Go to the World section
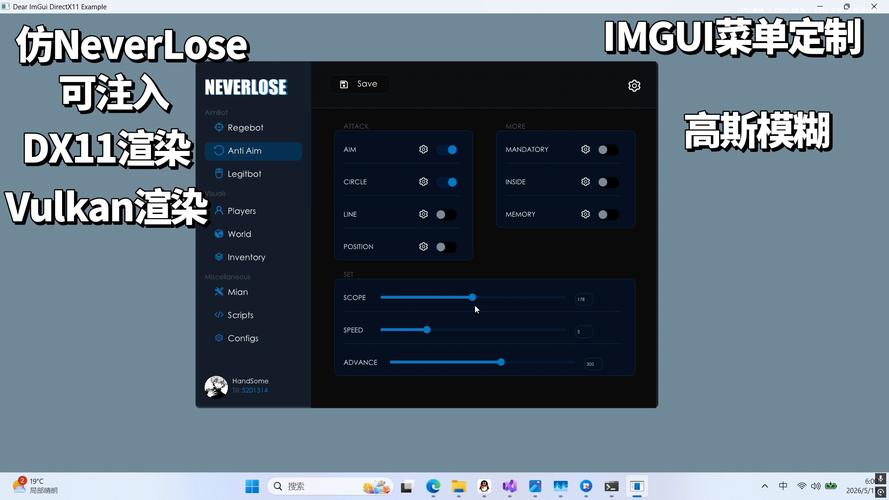This screenshot has width=889, height=500. 253,234
